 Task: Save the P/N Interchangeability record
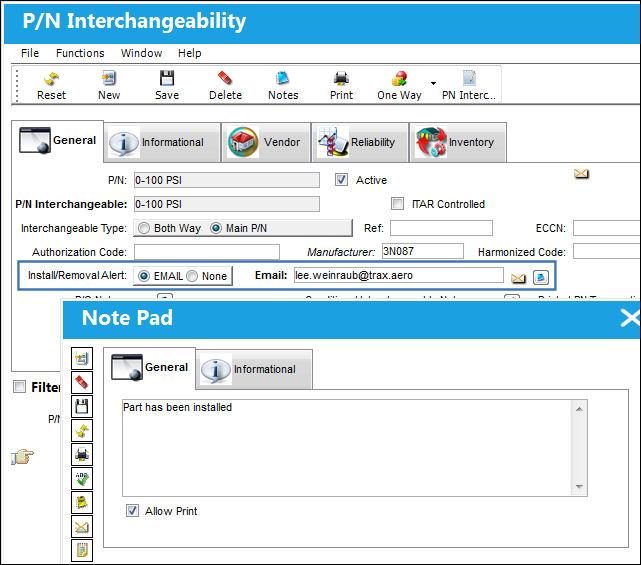click(x=167, y=85)
